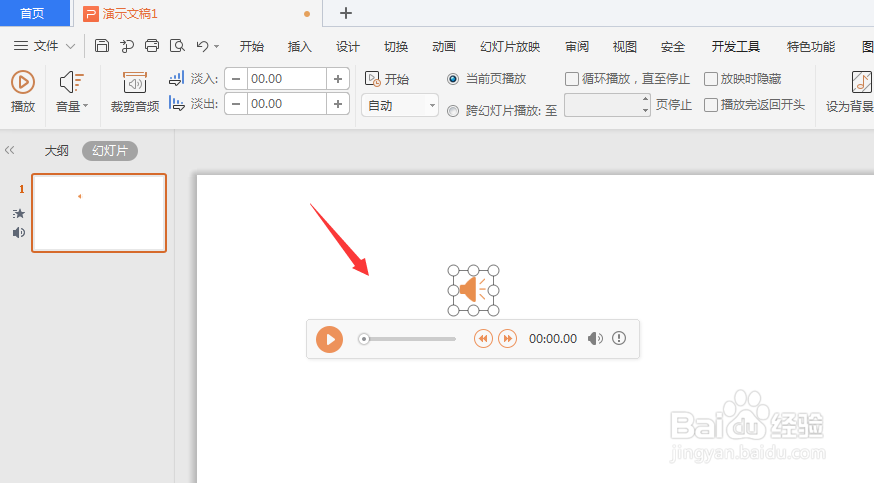The height and width of the screenshot is (483, 874).
Task: Switch to the 大纲 outline view
Action: tap(56, 150)
